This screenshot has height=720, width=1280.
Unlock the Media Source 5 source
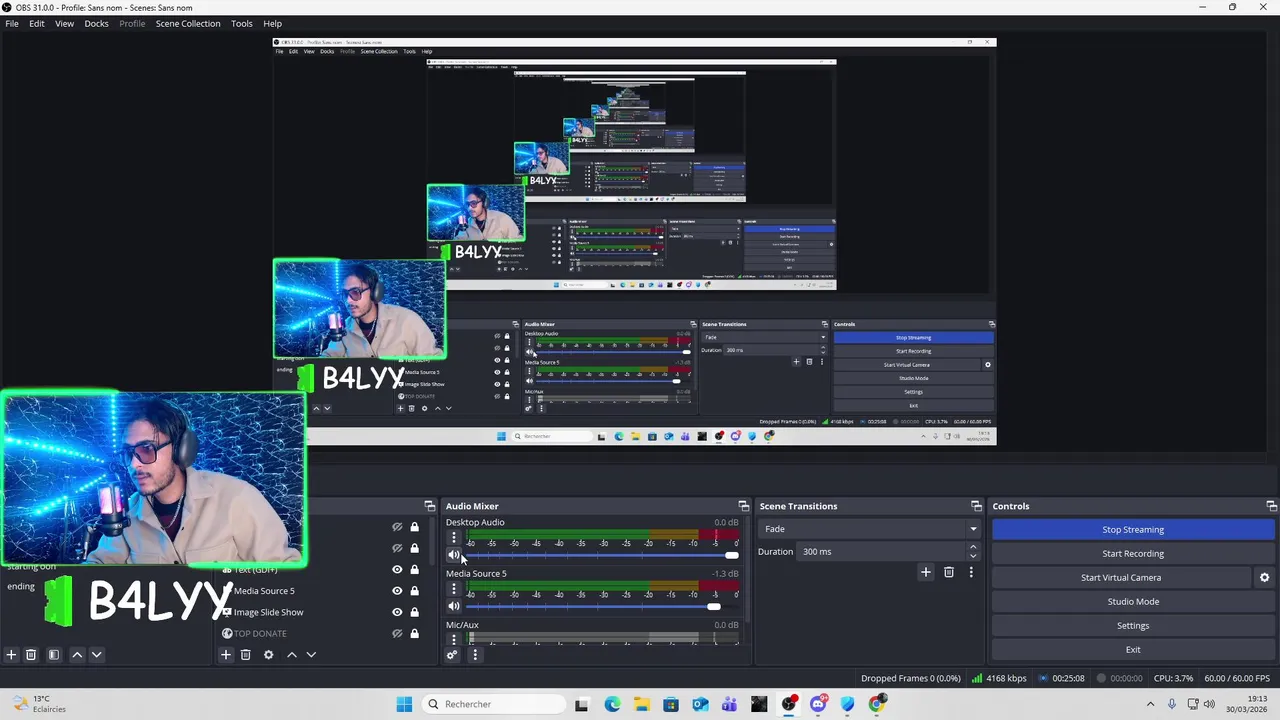pos(414,591)
